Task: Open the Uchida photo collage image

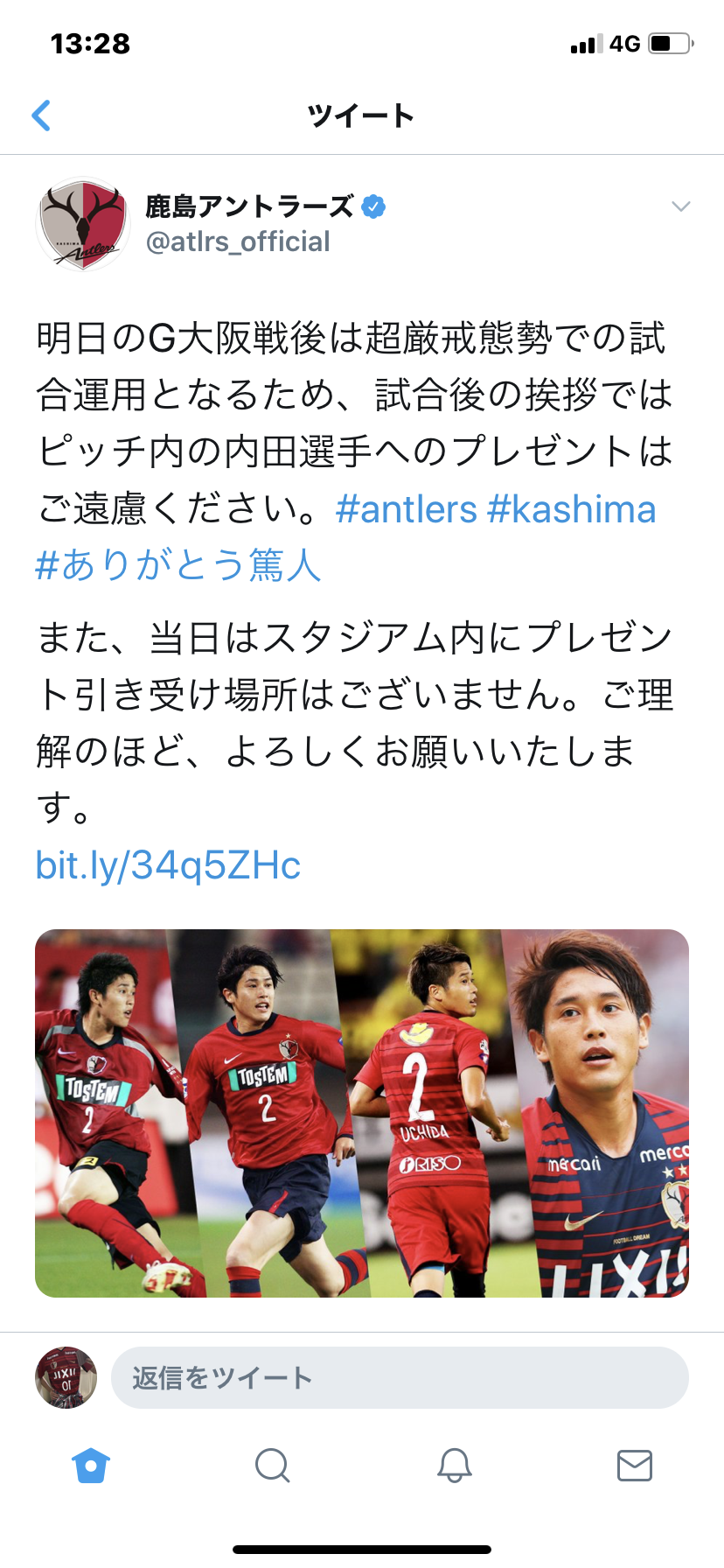Action: [362, 1113]
